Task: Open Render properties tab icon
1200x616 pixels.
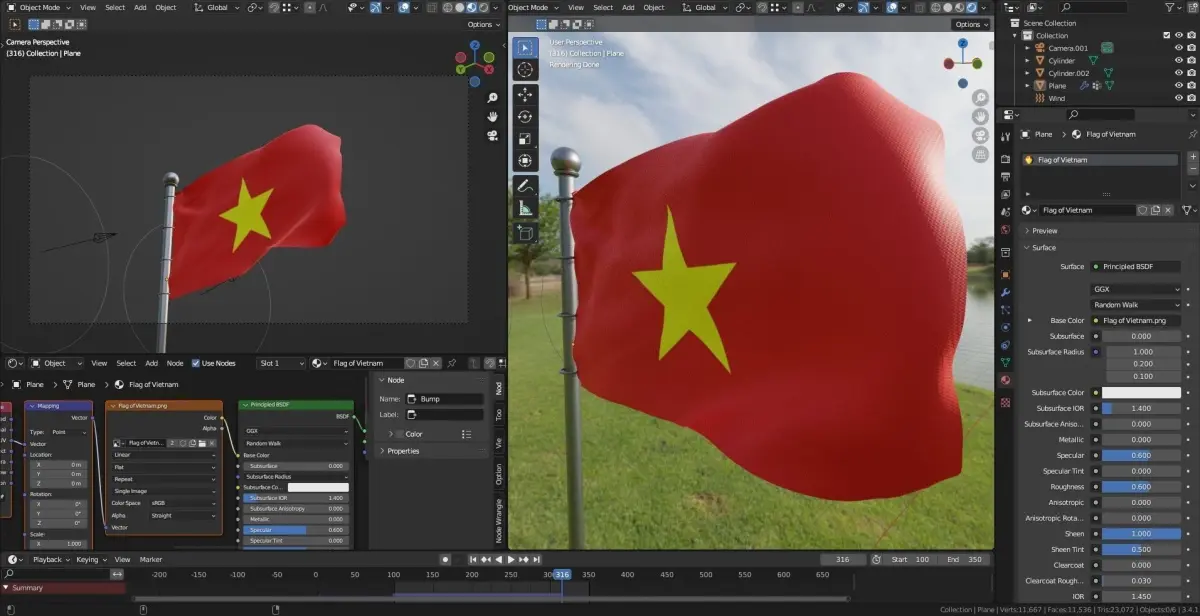Action: coord(1005,159)
